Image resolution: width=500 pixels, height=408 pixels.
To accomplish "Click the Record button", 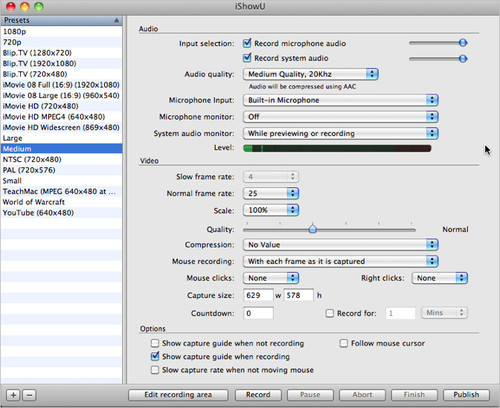I will click(258, 395).
